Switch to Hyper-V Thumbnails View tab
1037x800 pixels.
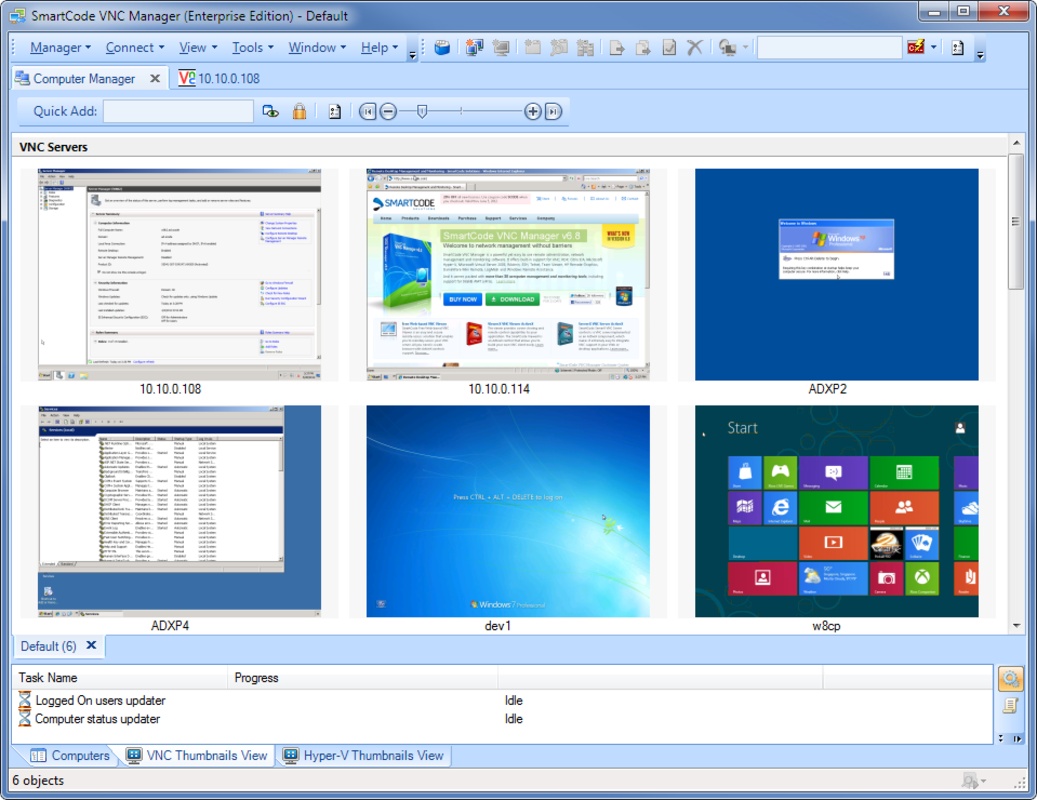pos(365,756)
